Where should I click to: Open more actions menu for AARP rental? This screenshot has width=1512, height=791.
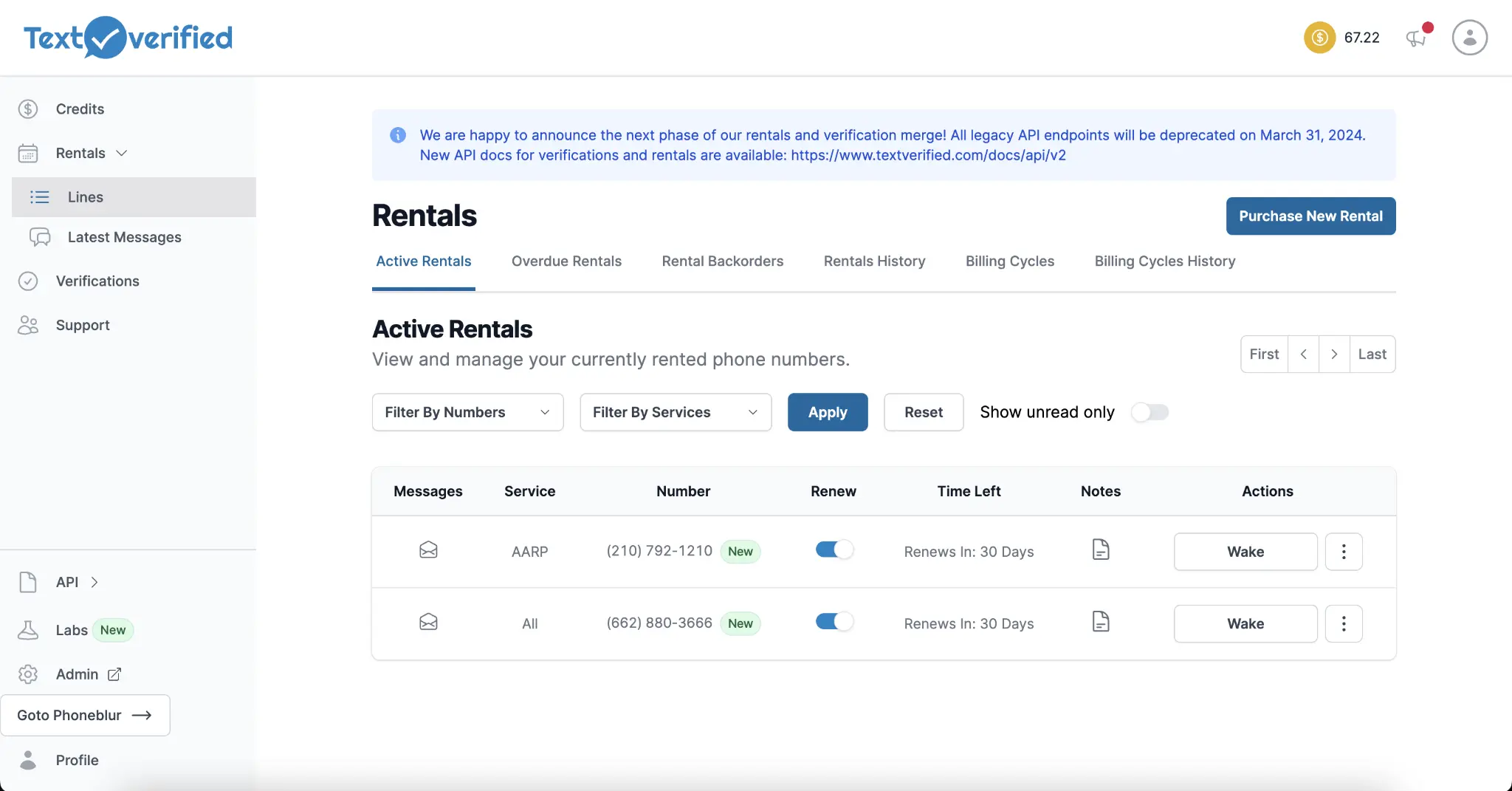pyautogui.click(x=1344, y=552)
